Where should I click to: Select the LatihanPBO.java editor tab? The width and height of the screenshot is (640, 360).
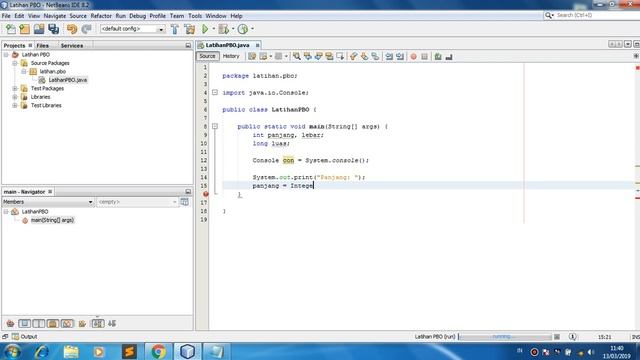pyautogui.click(x=227, y=45)
